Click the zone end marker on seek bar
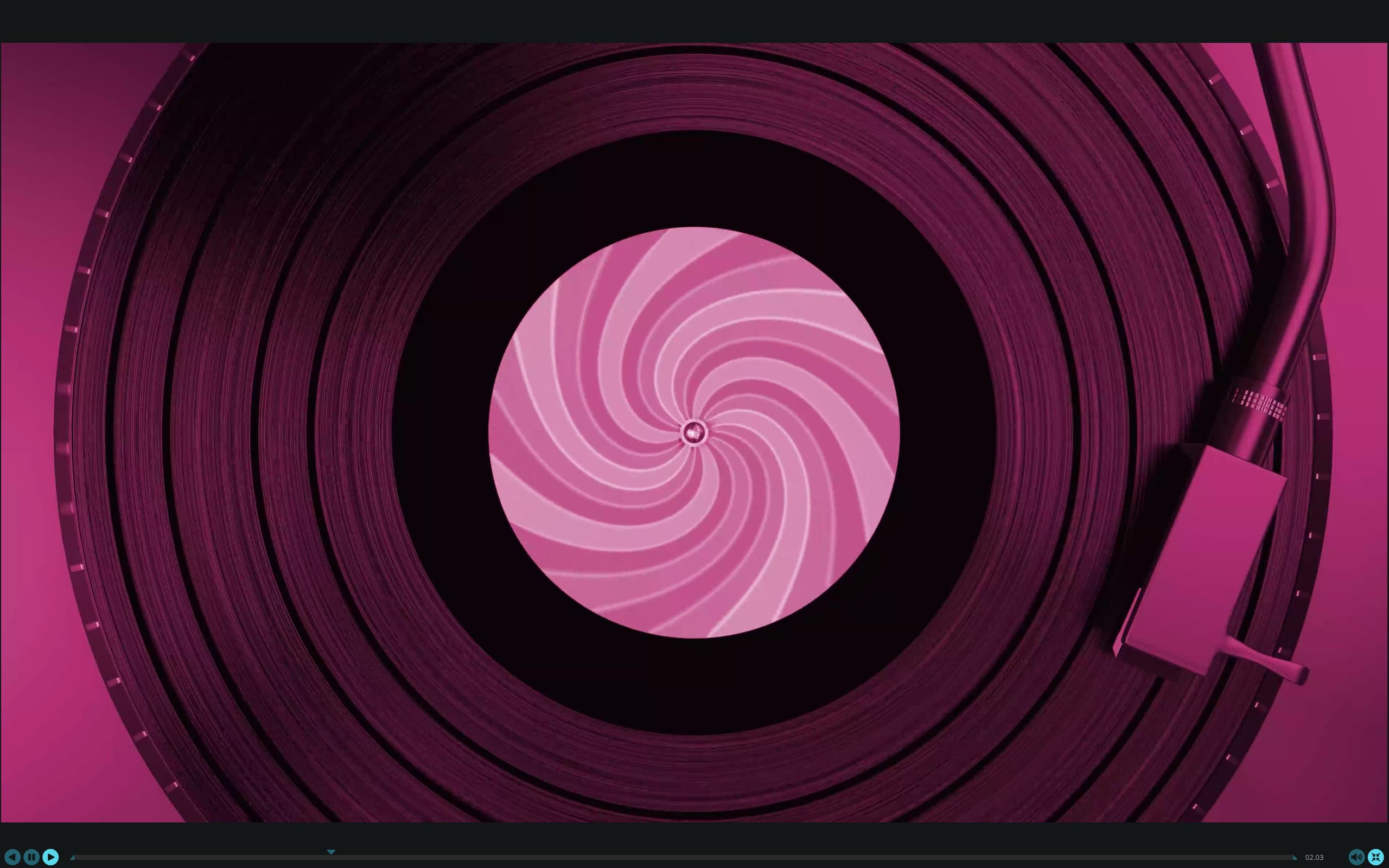1389x868 pixels. click(x=1295, y=858)
